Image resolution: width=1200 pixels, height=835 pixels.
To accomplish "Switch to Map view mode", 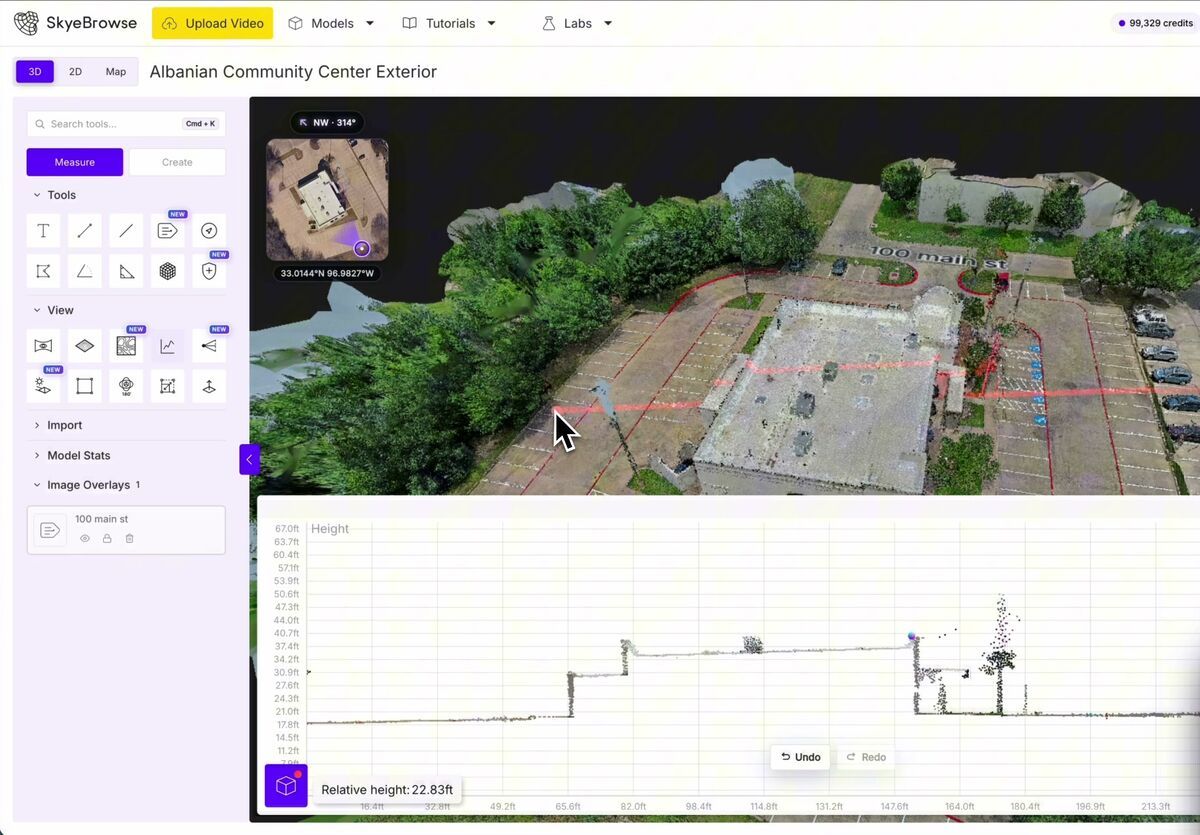I will [116, 72].
